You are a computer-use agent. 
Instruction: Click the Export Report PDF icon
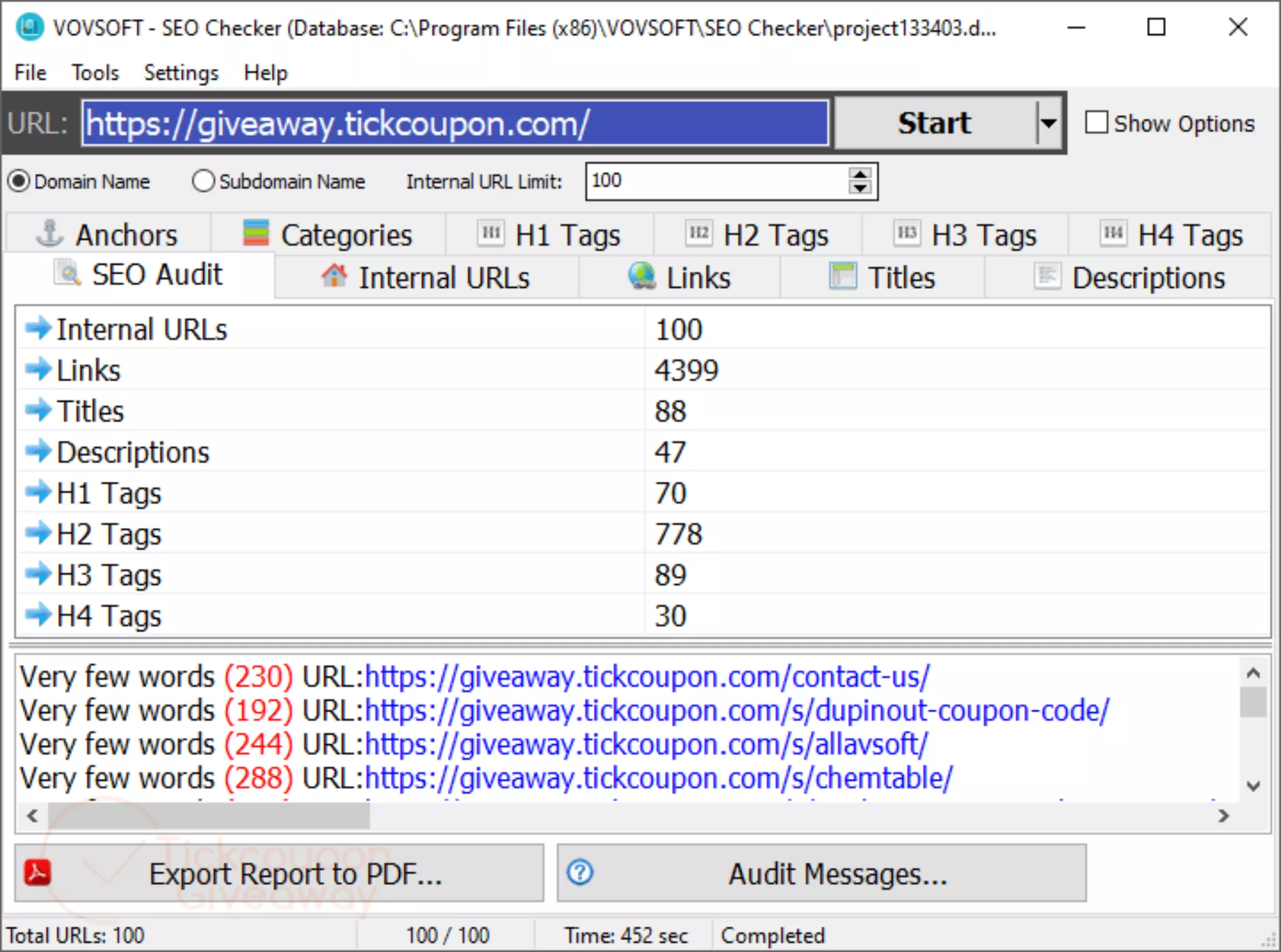pyautogui.click(x=36, y=873)
